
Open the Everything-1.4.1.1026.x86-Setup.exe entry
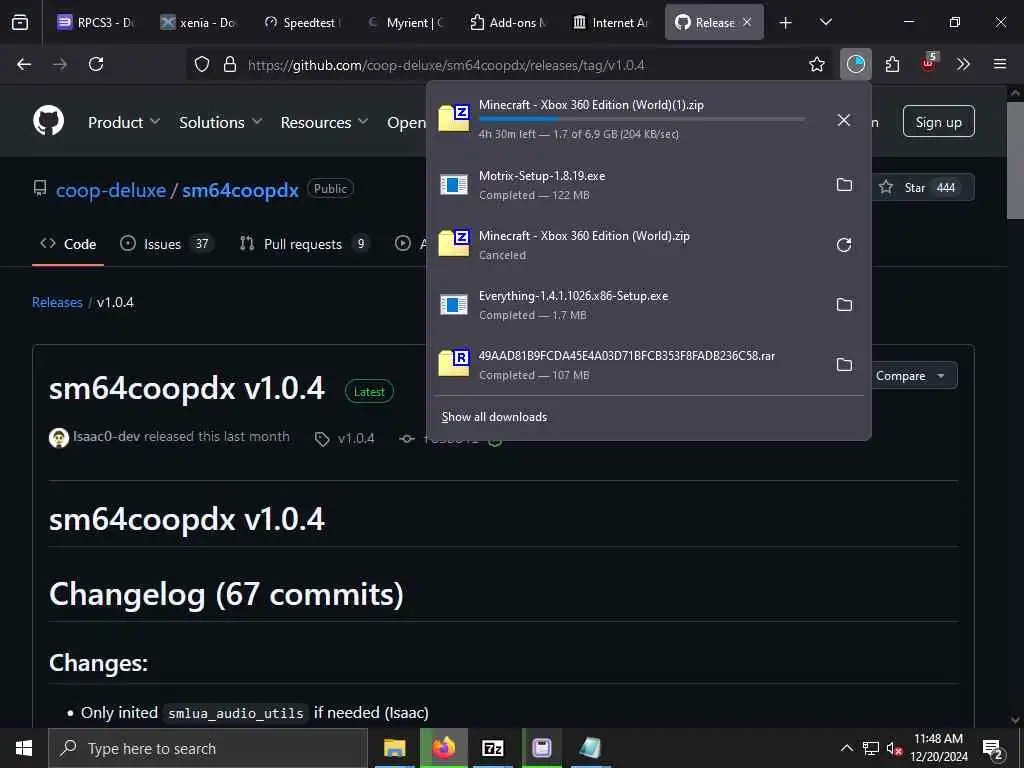tap(628, 305)
